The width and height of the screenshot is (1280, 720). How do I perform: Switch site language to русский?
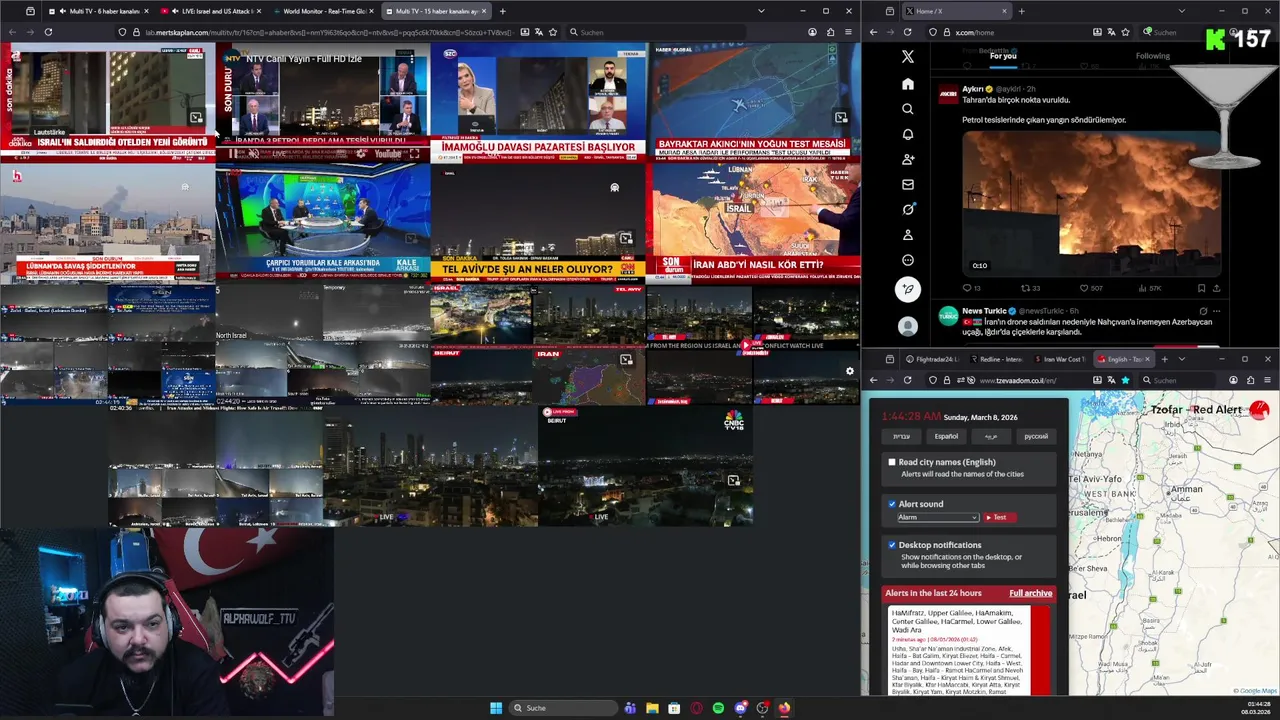[1036, 436]
